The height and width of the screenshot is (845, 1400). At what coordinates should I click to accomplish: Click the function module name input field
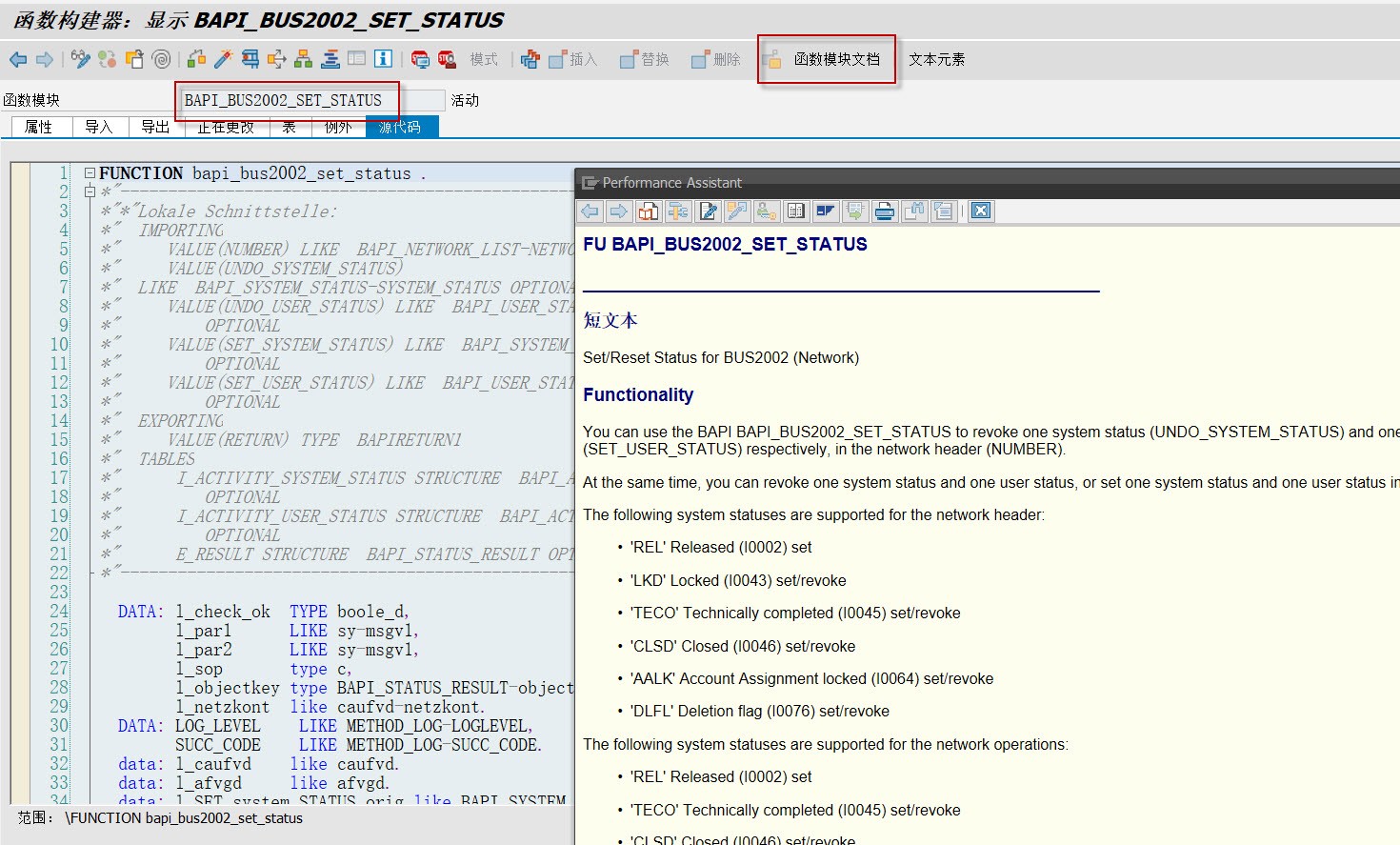pyautogui.click(x=286, y=99)
